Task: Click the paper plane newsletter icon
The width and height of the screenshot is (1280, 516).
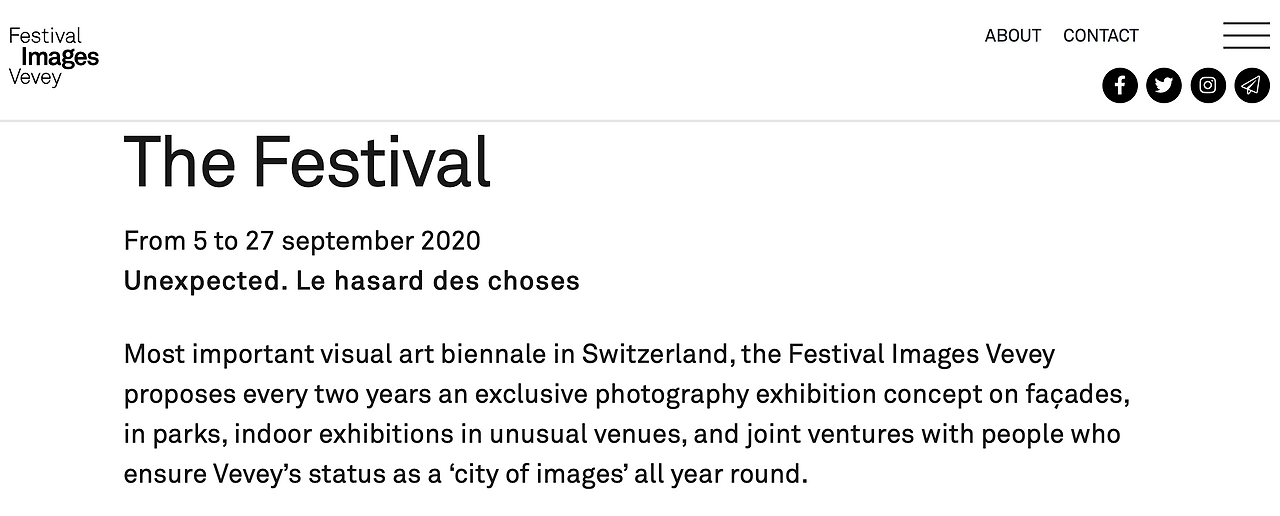Action: [x=1251, y=85]
